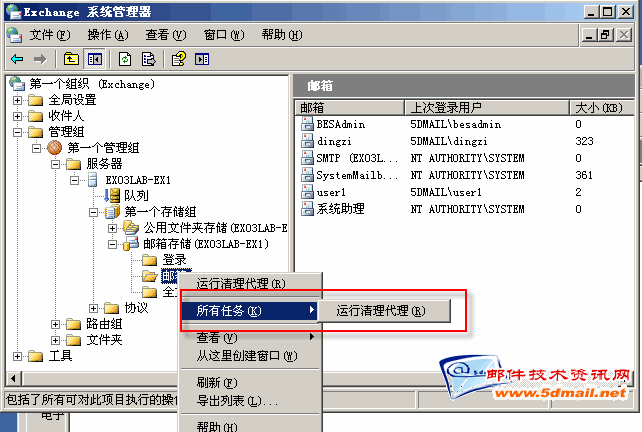Click the Back arrow toolbar icon

coord(17,59)
